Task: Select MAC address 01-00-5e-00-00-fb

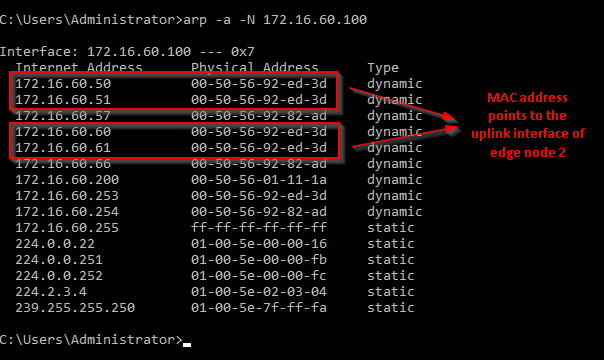Action: pos(259,260)
